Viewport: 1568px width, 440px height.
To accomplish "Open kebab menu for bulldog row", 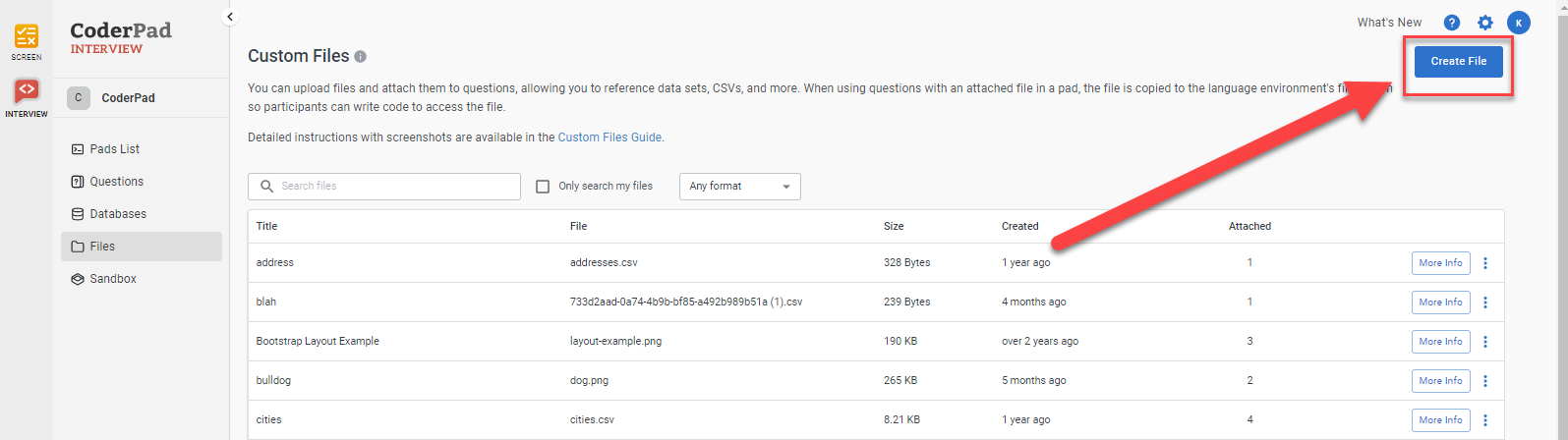I will tap(1484, 381).
